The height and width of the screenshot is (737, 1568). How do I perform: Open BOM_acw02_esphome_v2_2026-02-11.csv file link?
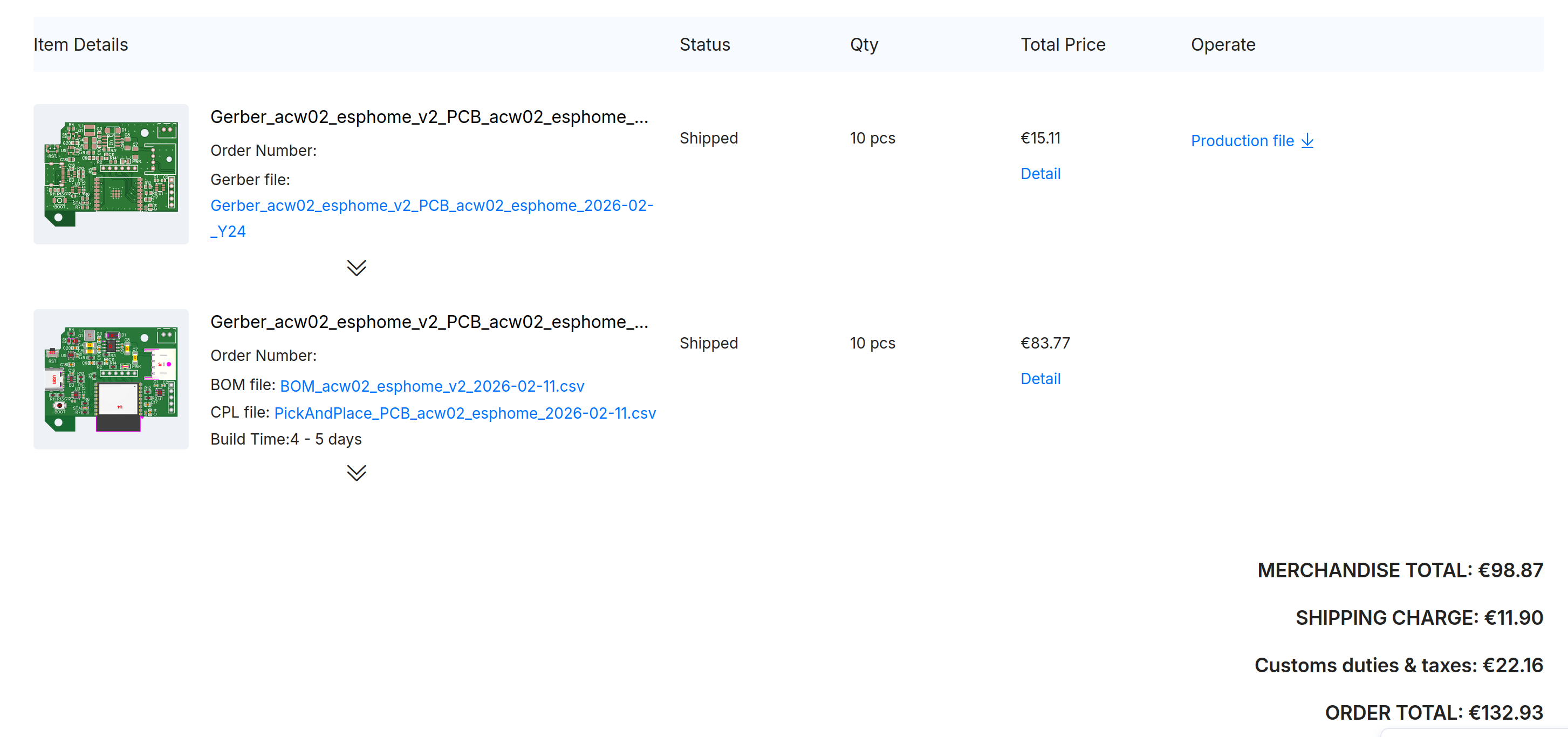point(432,386)
